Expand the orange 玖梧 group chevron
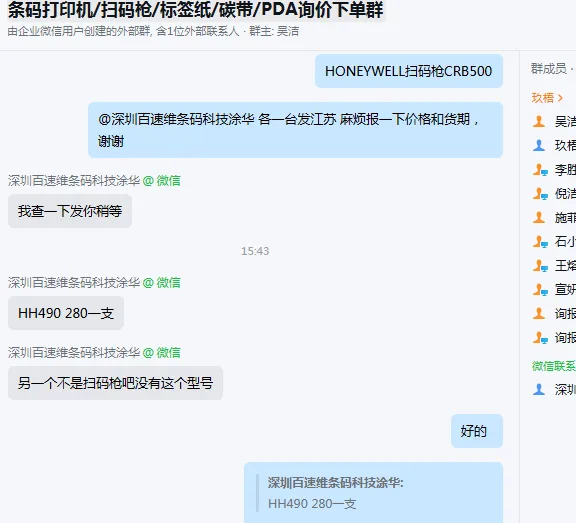This screenshot has width=576, height=523. 560,98
